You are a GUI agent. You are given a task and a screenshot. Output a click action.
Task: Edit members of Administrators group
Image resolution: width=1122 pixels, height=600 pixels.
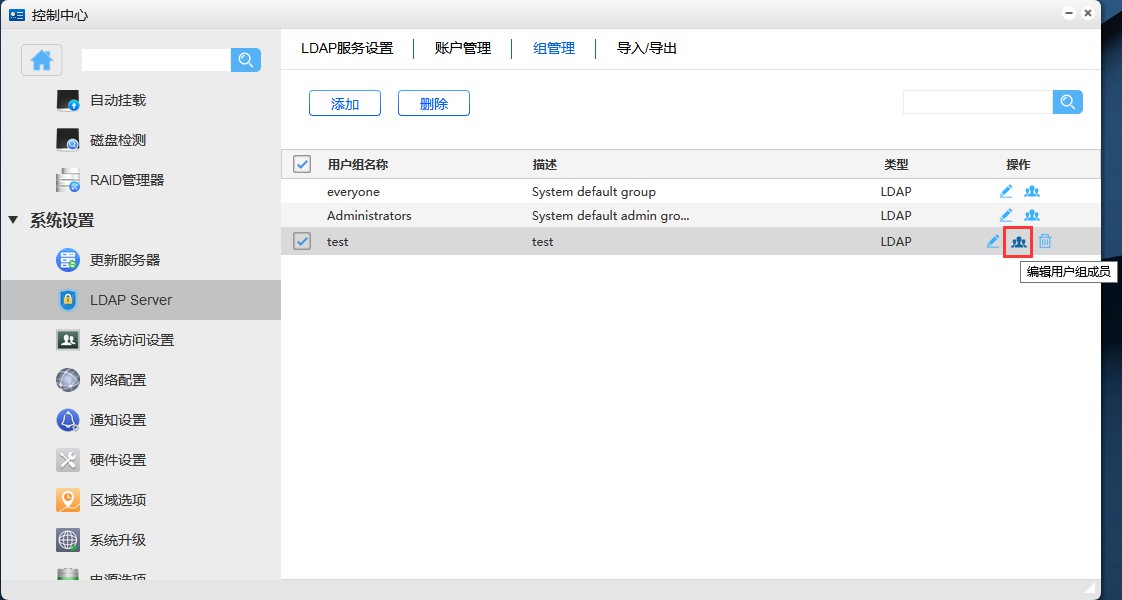1032,215
